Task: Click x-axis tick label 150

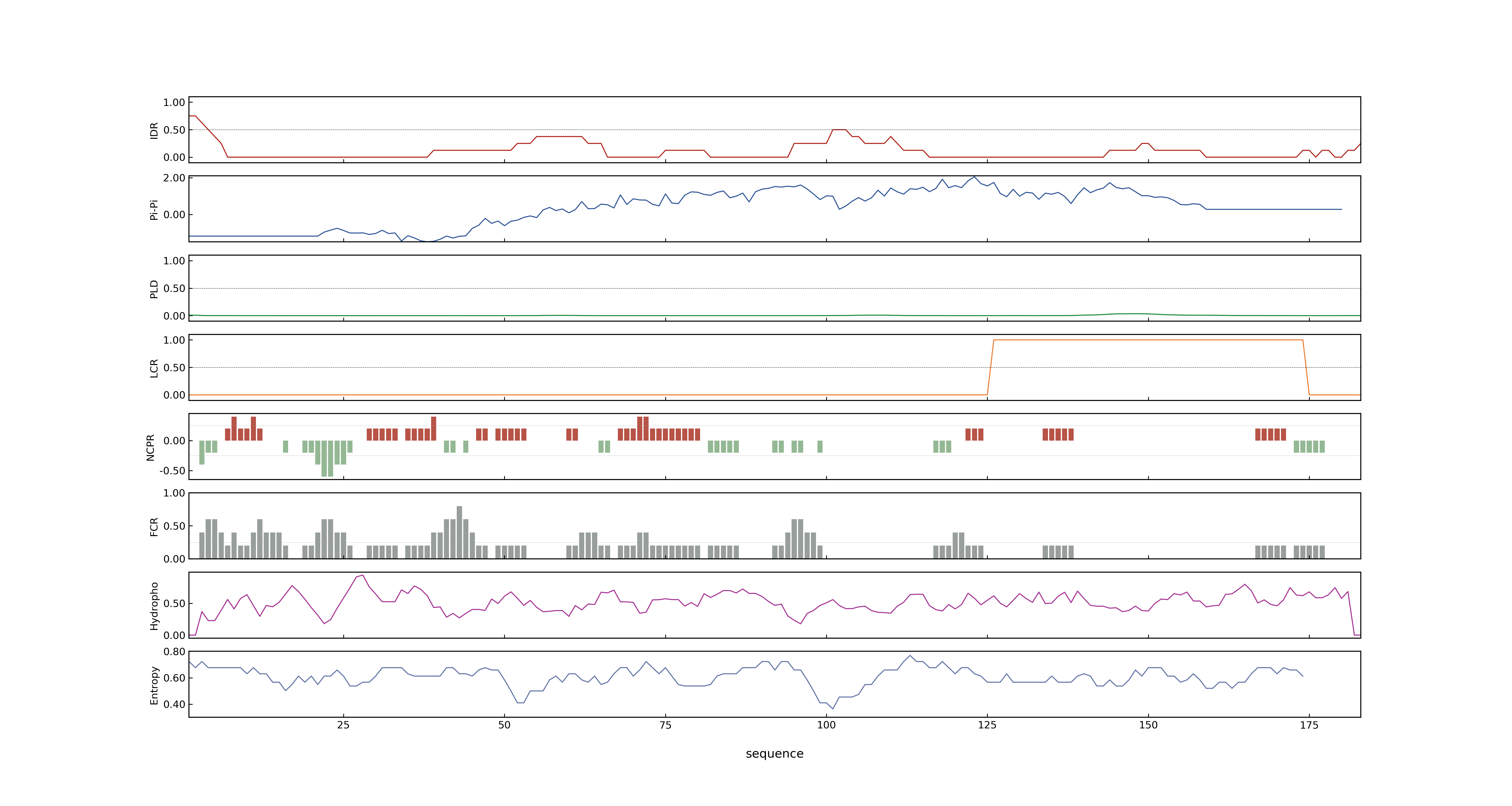Action: [1148, 725]
